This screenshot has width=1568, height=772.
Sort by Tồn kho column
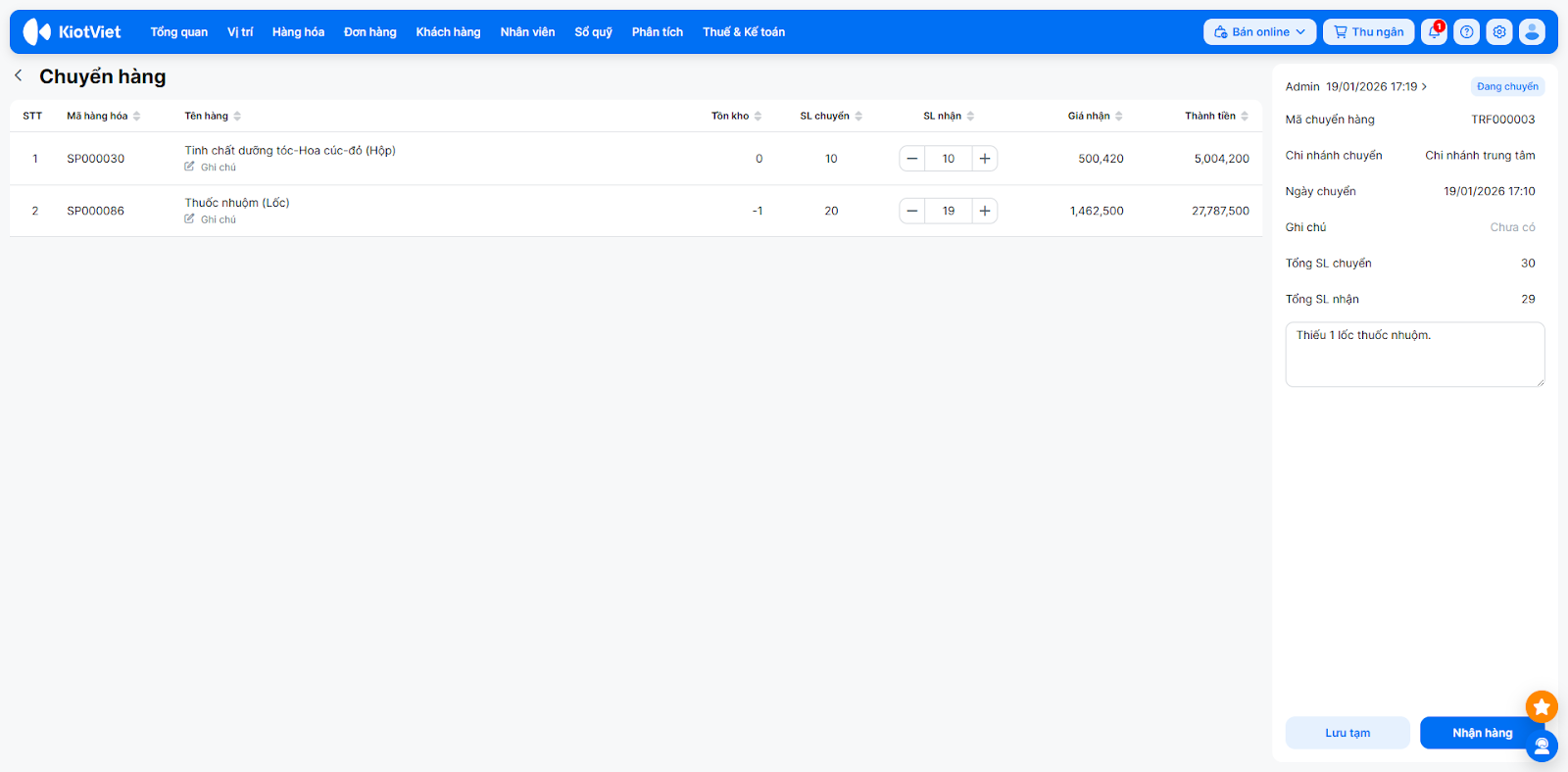coord(758,116)
